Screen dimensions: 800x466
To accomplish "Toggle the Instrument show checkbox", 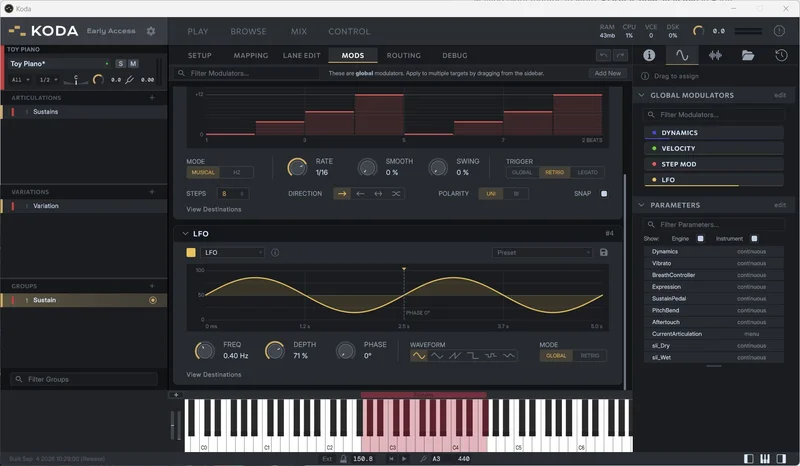I will coord(754,239).
